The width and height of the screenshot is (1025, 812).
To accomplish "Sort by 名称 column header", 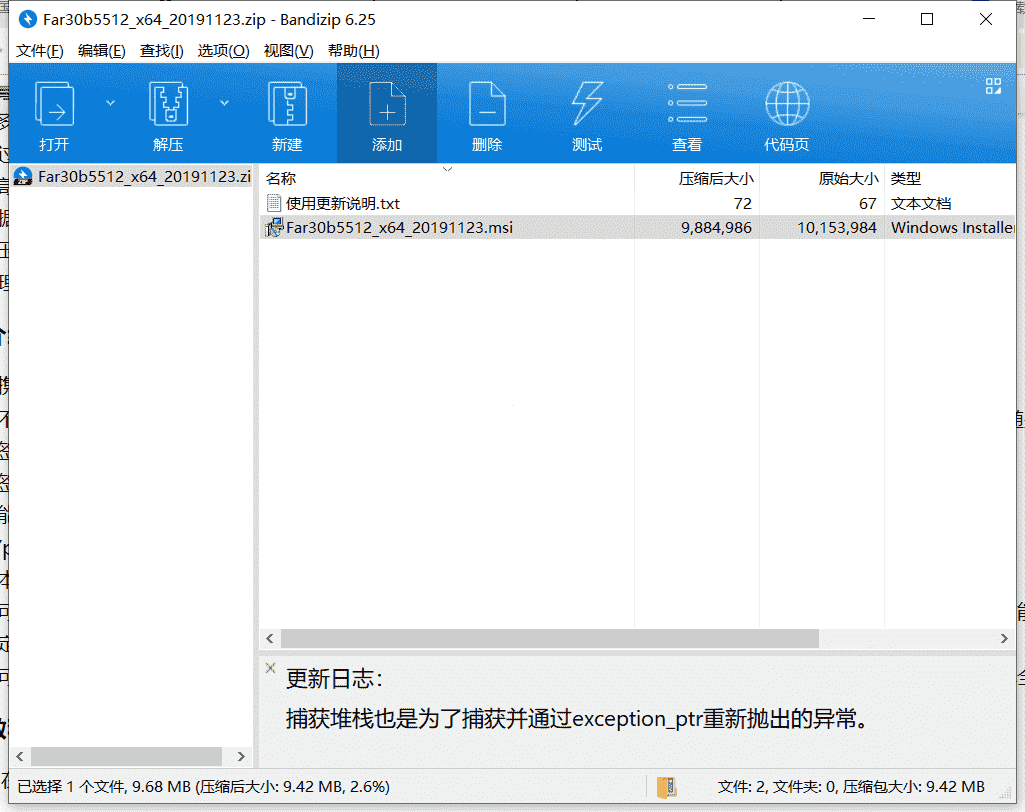I will coord(448,178).
